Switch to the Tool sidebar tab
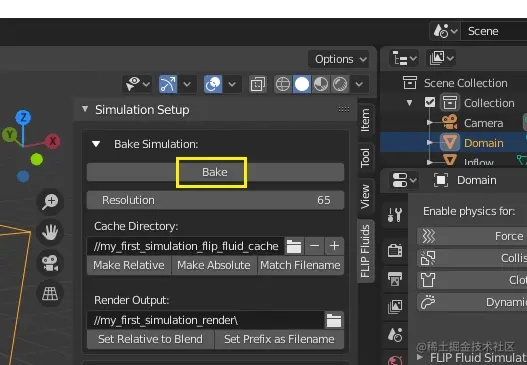This screenshot has height=365, width=527. pyautogui.click(x=365, y=157)
